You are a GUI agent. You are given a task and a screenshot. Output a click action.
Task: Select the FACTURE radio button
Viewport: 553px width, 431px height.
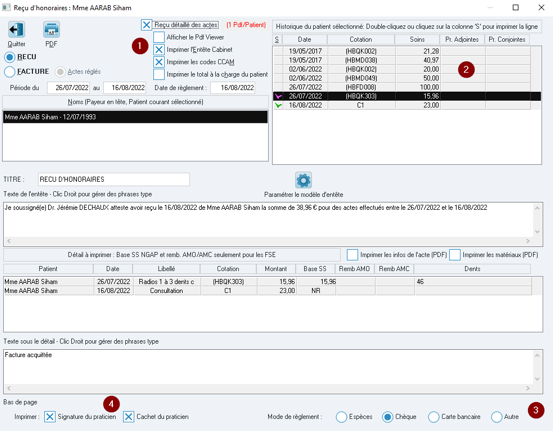tap(10, 72)
